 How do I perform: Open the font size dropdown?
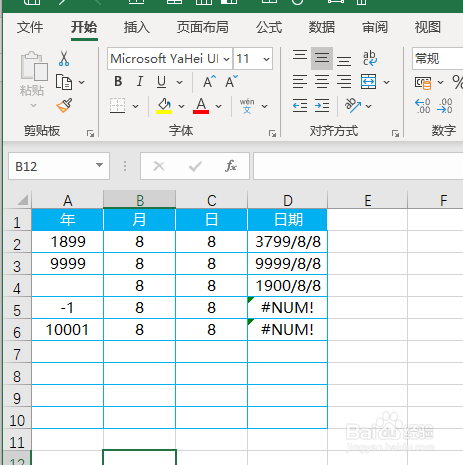pyautogui.click(x=266, y=59)
